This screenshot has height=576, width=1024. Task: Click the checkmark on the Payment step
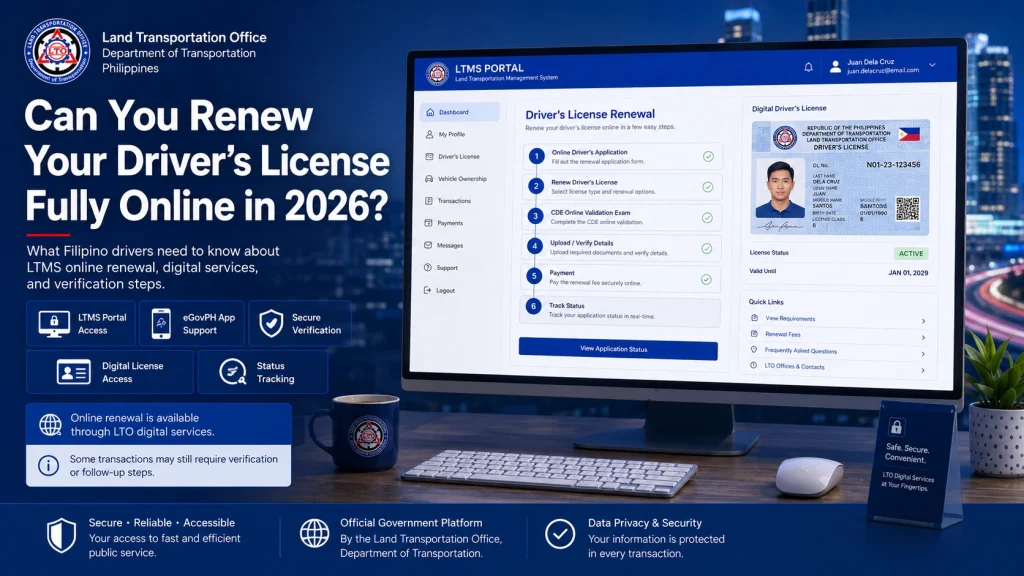(706, 280)
